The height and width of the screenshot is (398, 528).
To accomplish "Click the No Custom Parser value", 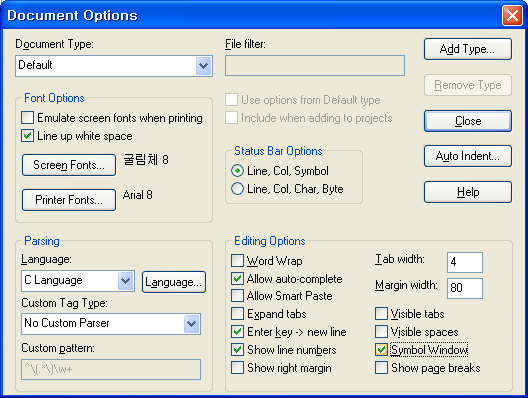I will (x=67, y=323).
